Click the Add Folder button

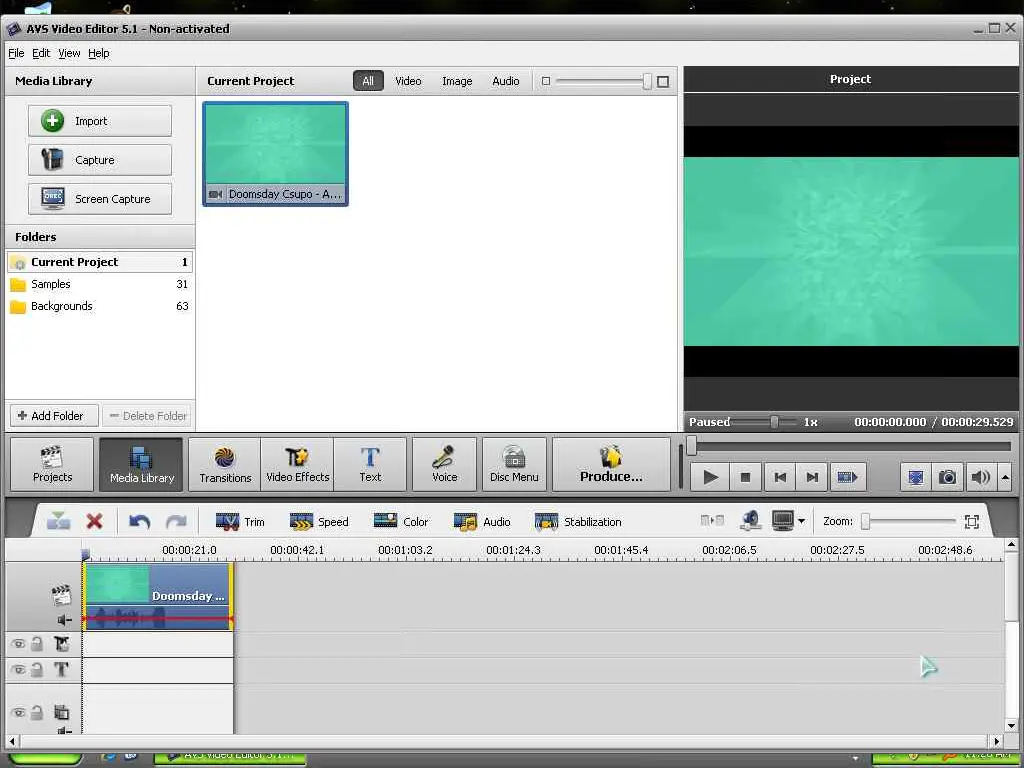(54, 416)
